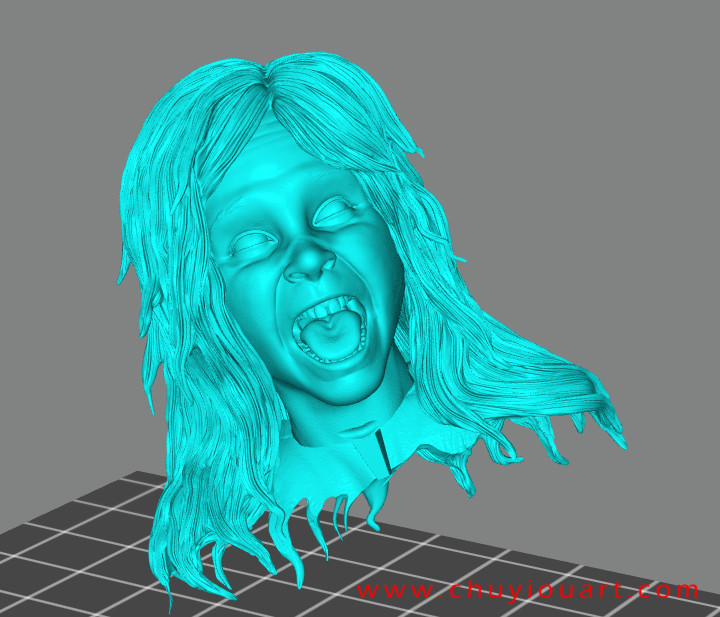The height and width of the screenshot is (617, 720).
Task: Select the model's open mouth
Action: [326, 329]
